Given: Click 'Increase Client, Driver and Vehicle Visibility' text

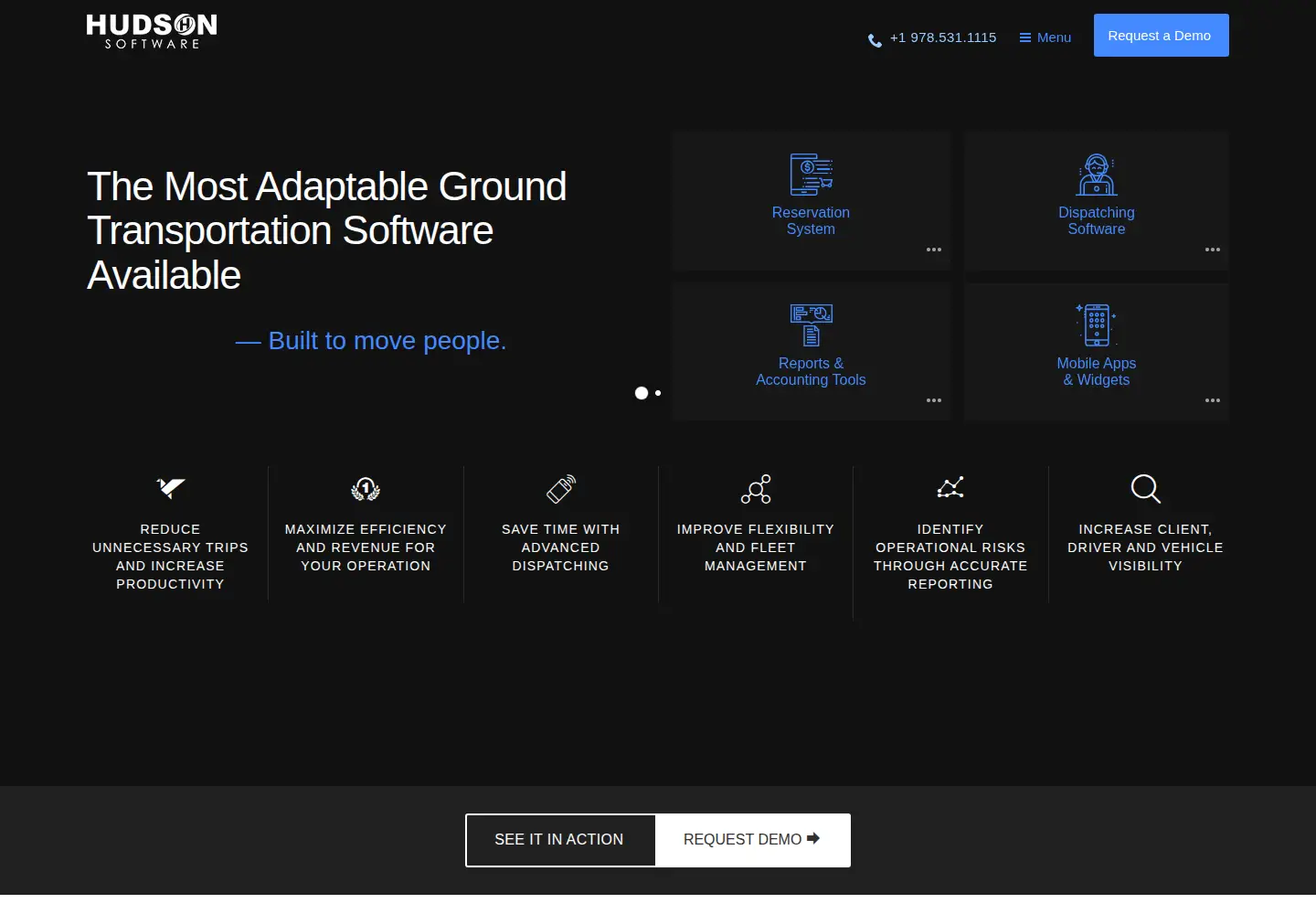Looking at the screenshot, I should (x=1145, y=547).
